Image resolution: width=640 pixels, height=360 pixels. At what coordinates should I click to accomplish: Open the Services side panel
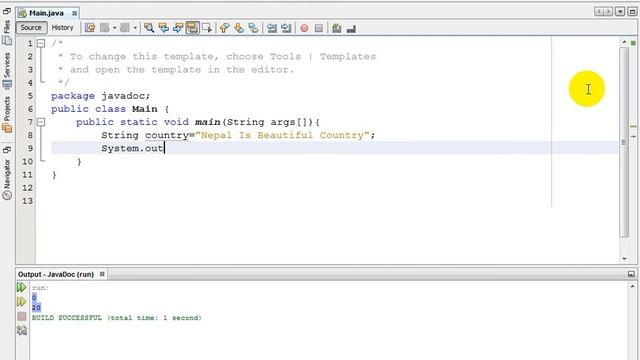7,71
